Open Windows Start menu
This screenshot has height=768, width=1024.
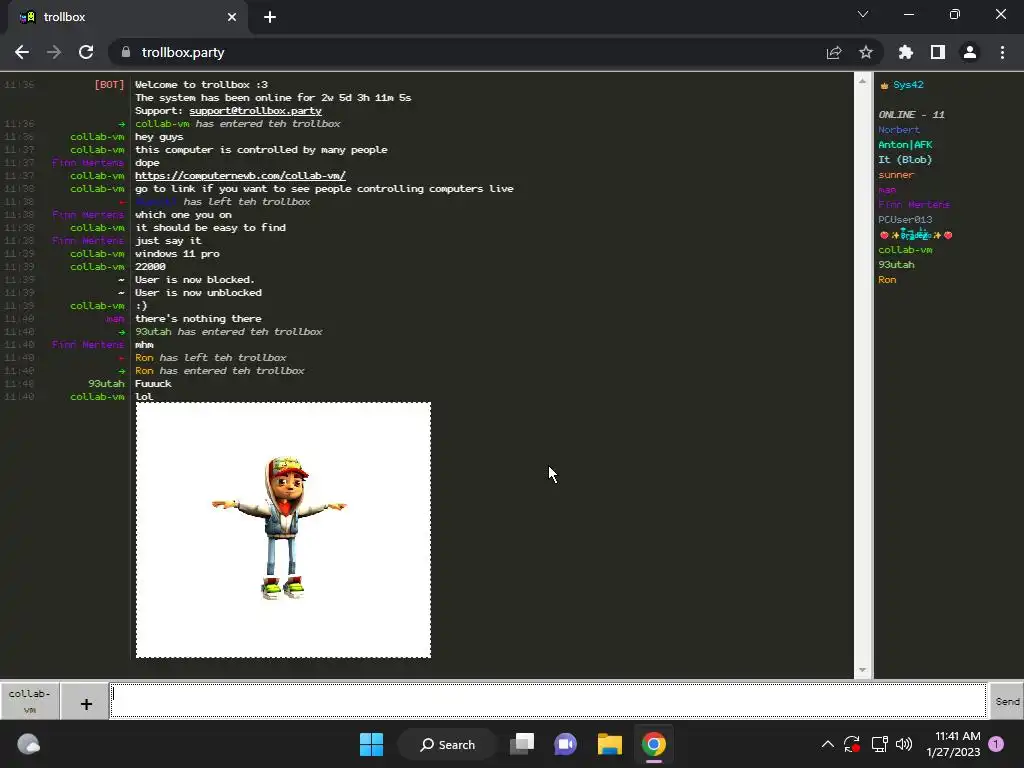click(372, 744)
